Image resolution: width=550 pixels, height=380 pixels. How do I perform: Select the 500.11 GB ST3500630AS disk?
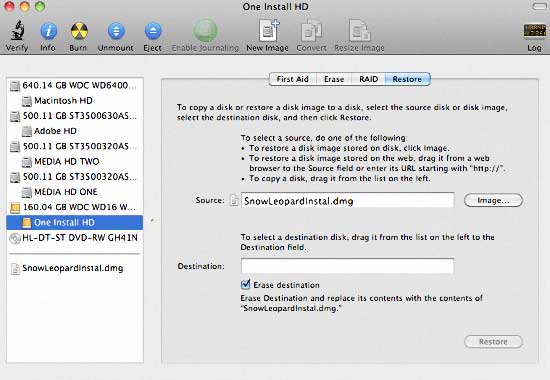75,116
